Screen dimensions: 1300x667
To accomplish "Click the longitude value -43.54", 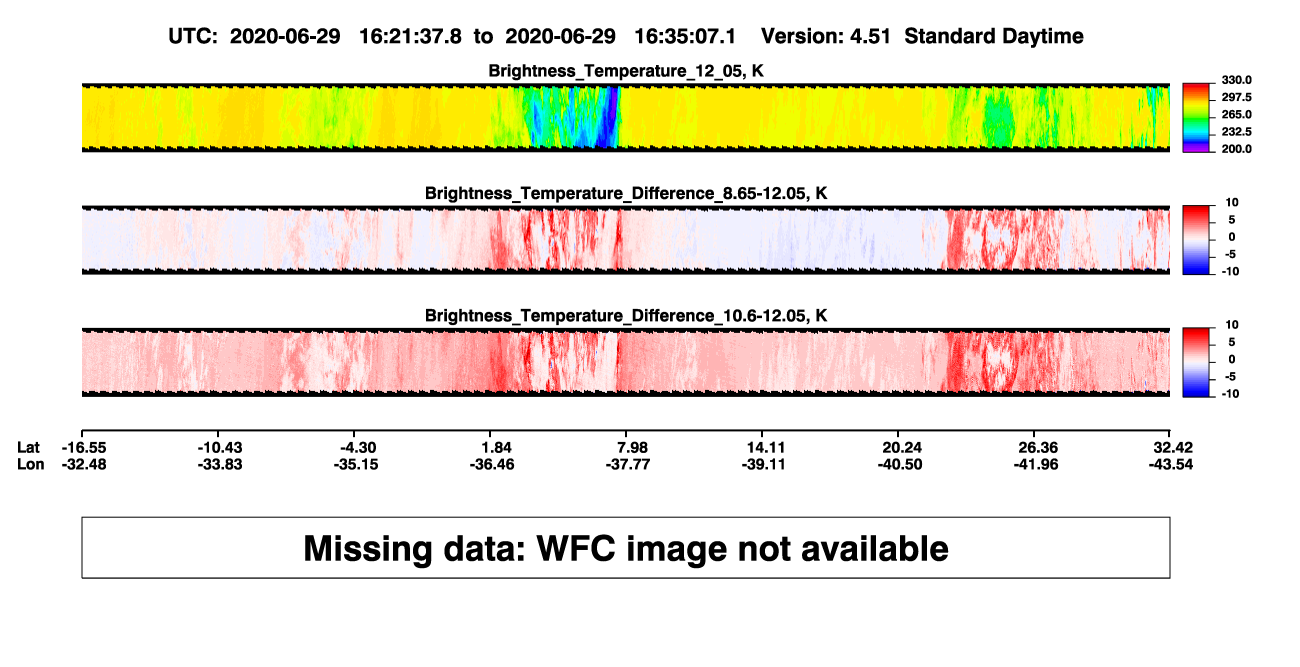I will (x=1169, y=464).
